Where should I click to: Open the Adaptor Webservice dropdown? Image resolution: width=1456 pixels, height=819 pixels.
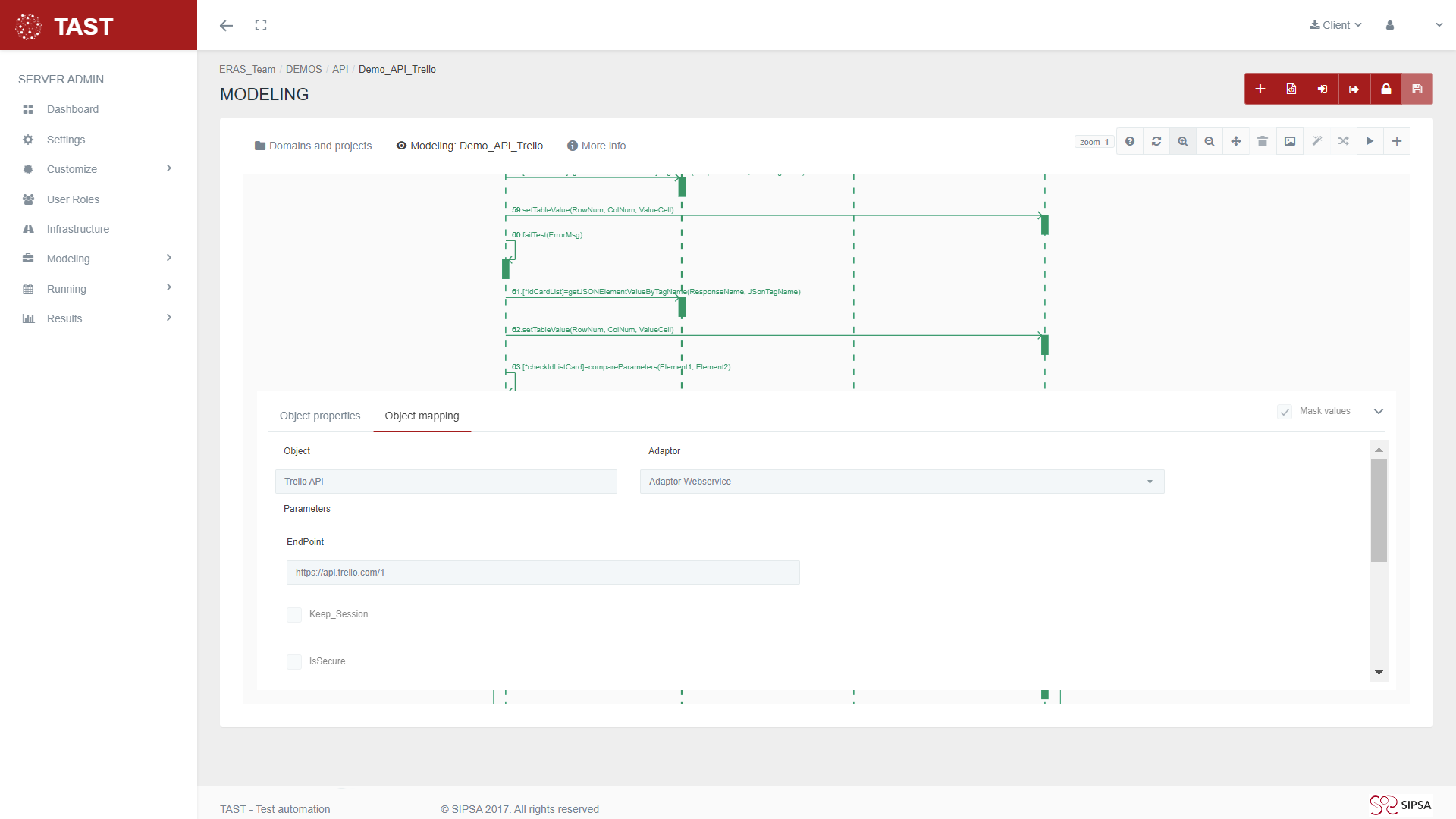[902, 482]
